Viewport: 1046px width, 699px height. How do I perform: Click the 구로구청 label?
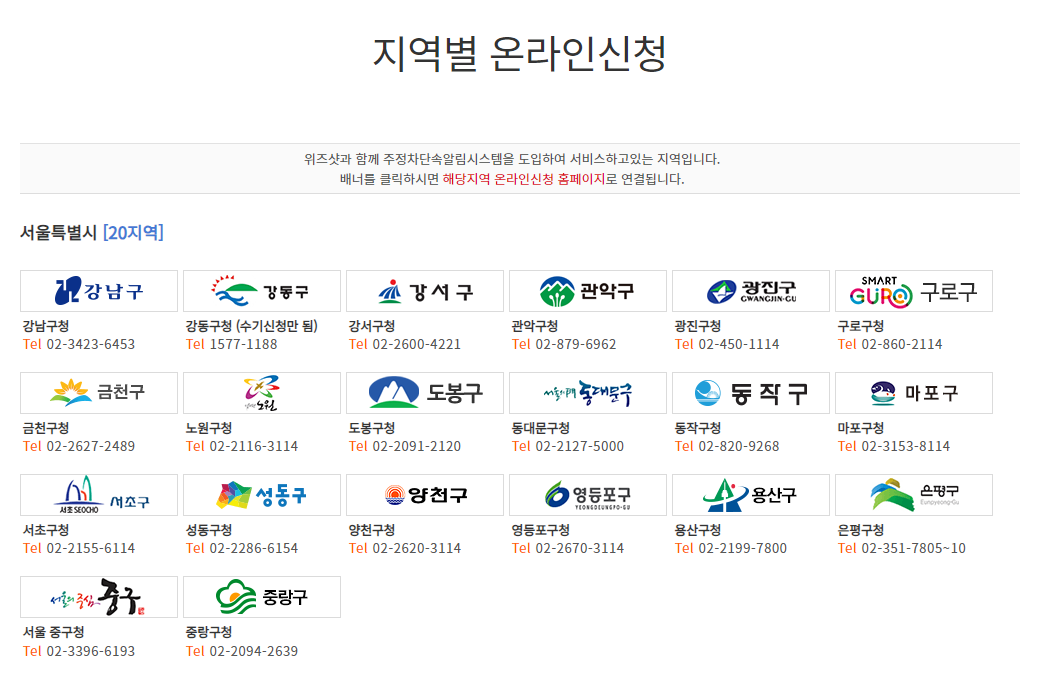click(861, 326)
